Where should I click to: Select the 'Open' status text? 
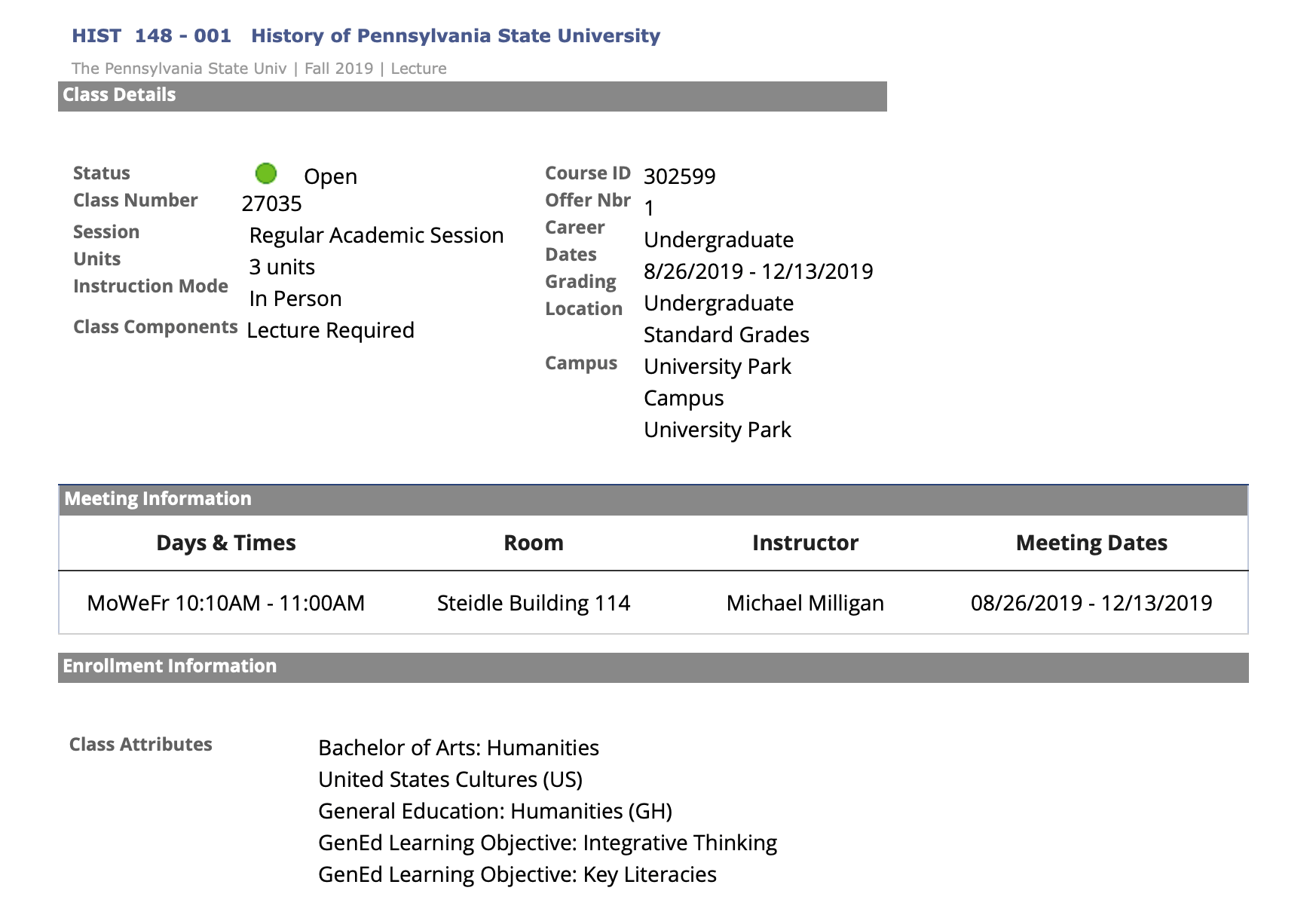[x=330, y=176]
